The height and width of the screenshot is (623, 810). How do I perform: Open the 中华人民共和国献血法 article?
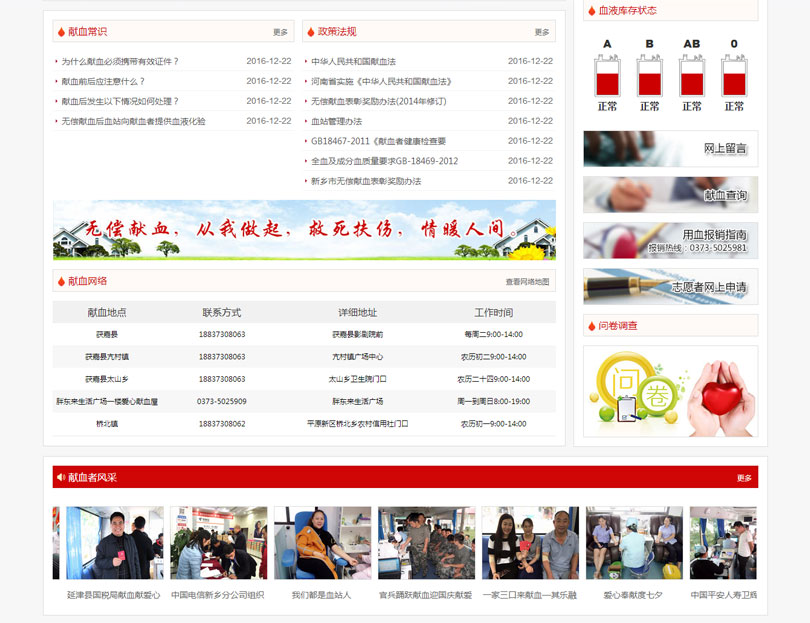tap(353, 61)
